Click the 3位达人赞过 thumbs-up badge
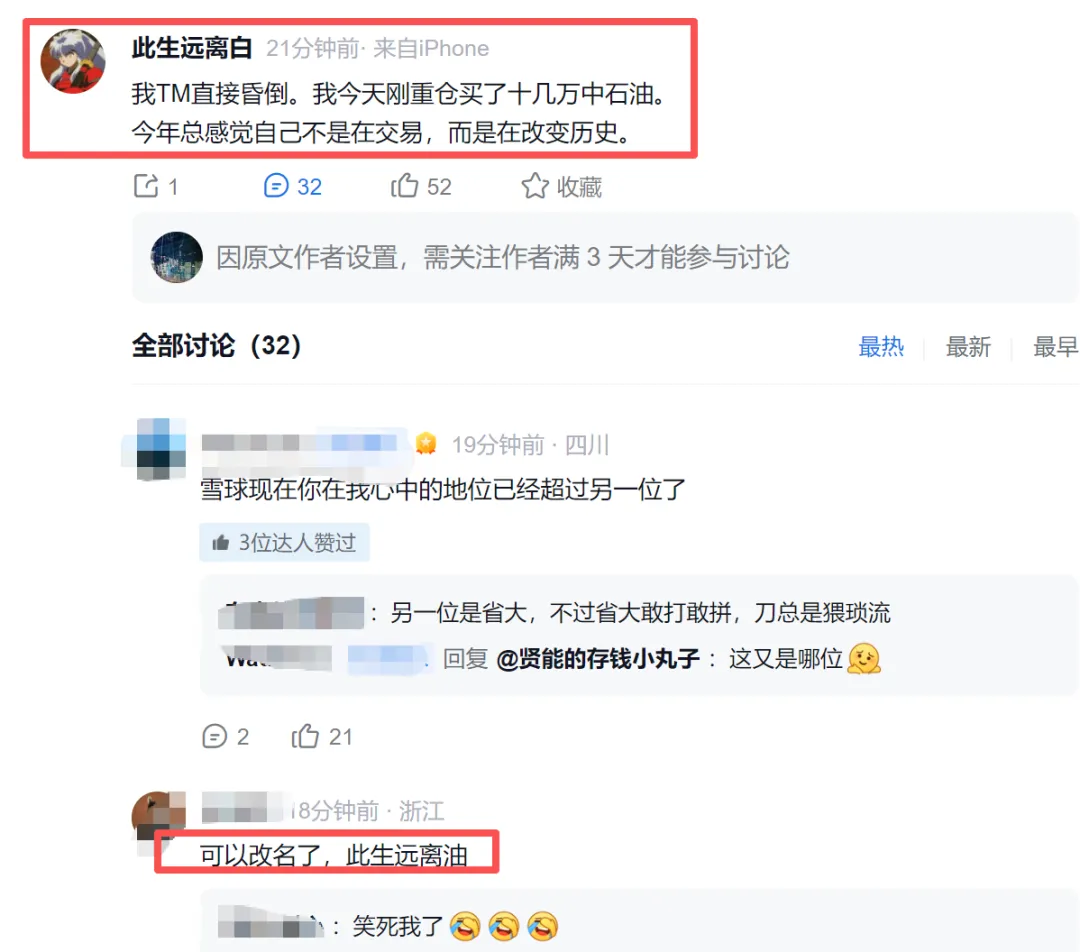Image resolution: width=1080 pixels, height=952 pixels. (x=284, y=543)
